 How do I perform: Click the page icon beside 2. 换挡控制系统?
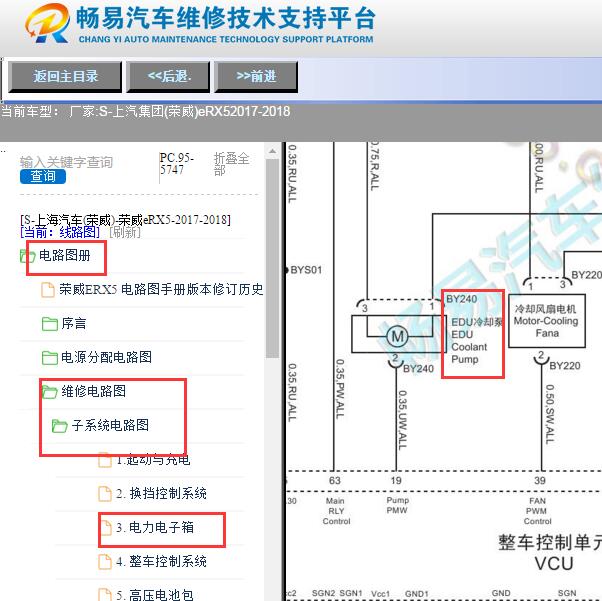tap(105, 493)
